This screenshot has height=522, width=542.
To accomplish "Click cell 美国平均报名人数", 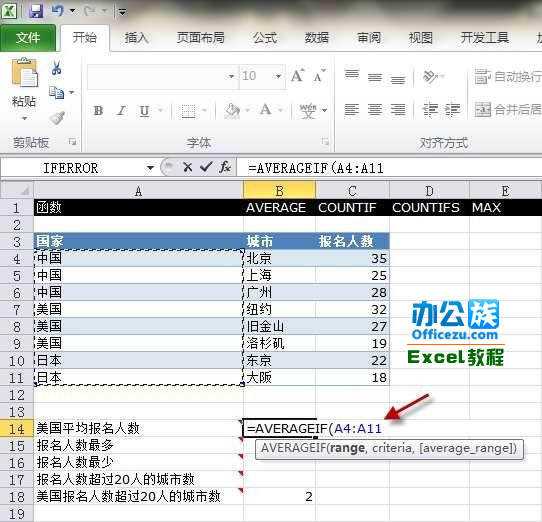I will (x=138, y=429).
